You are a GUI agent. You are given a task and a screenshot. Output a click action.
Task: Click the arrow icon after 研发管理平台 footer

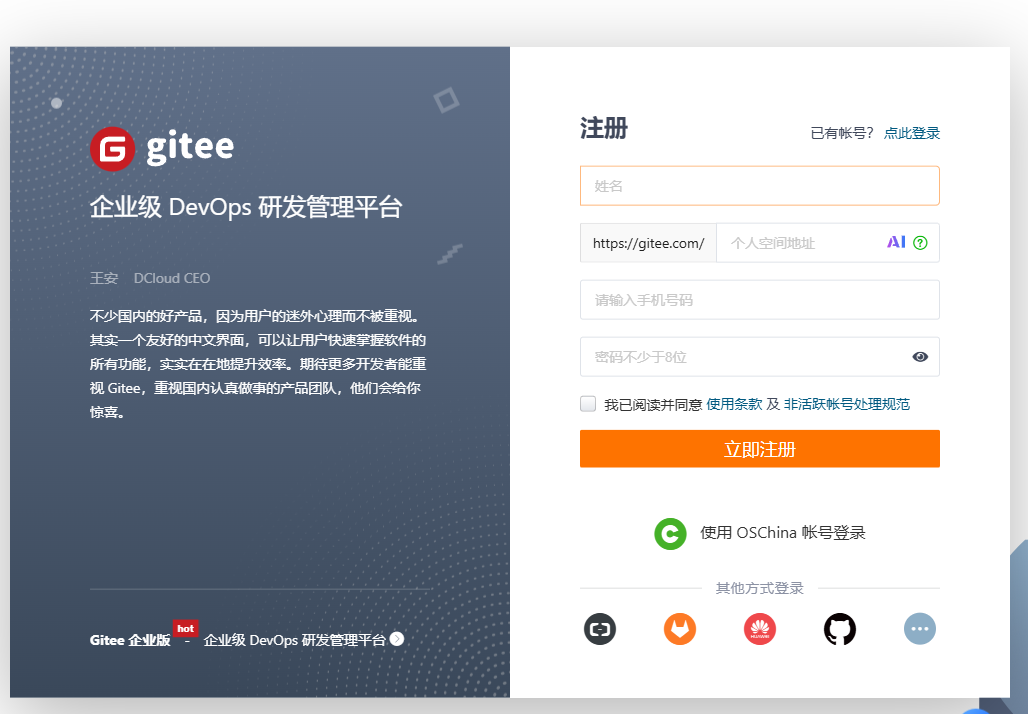click(x=397, y=639)
